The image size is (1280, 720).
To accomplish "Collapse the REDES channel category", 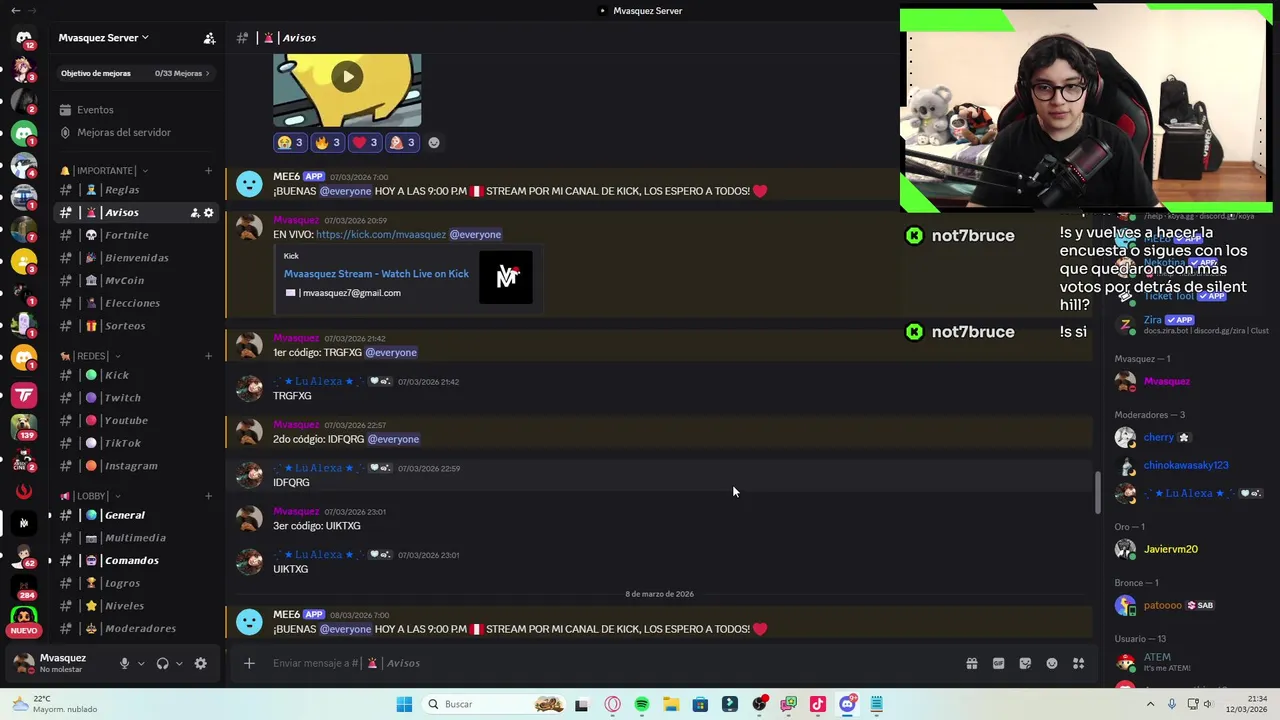I will 91,356.
